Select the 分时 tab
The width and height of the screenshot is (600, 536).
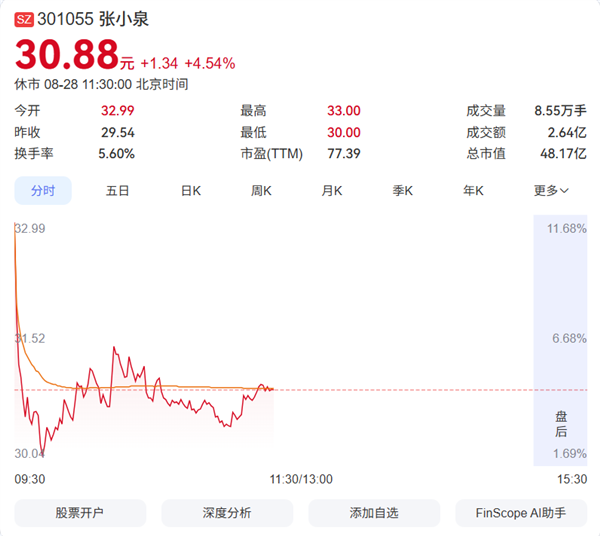43,191
